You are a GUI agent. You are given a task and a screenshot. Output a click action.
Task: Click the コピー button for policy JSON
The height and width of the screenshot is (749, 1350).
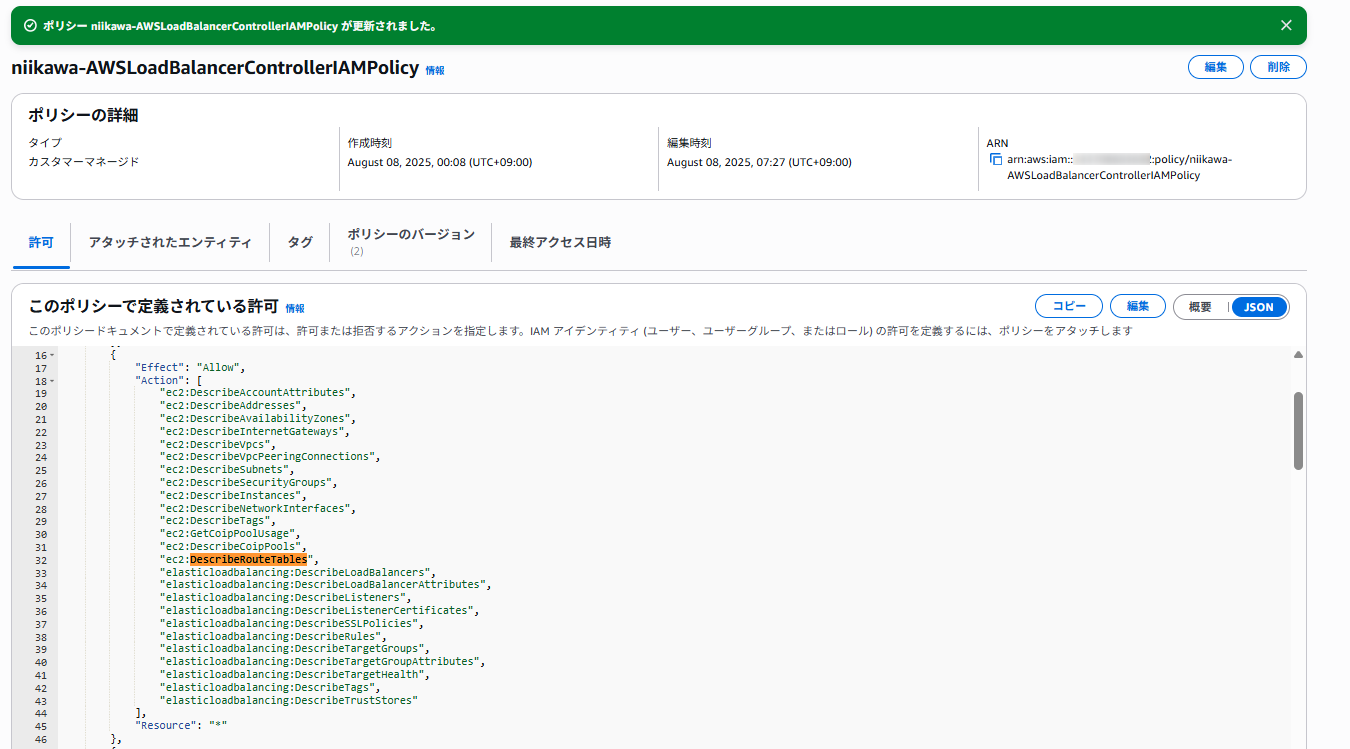pyautogui.click(x=1069, y=307)
